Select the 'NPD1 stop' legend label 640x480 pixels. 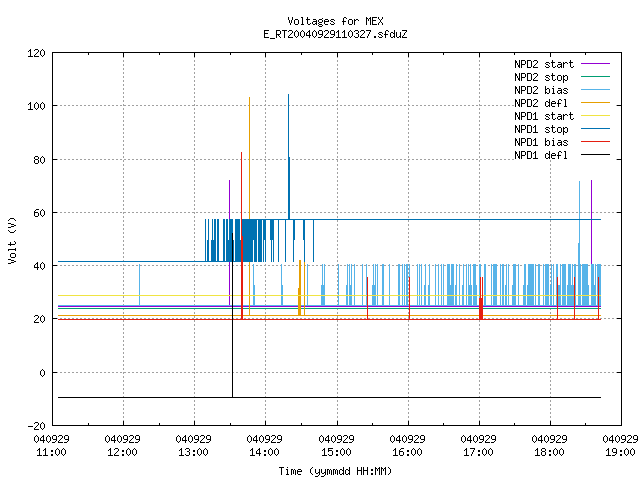click(541, 129)
